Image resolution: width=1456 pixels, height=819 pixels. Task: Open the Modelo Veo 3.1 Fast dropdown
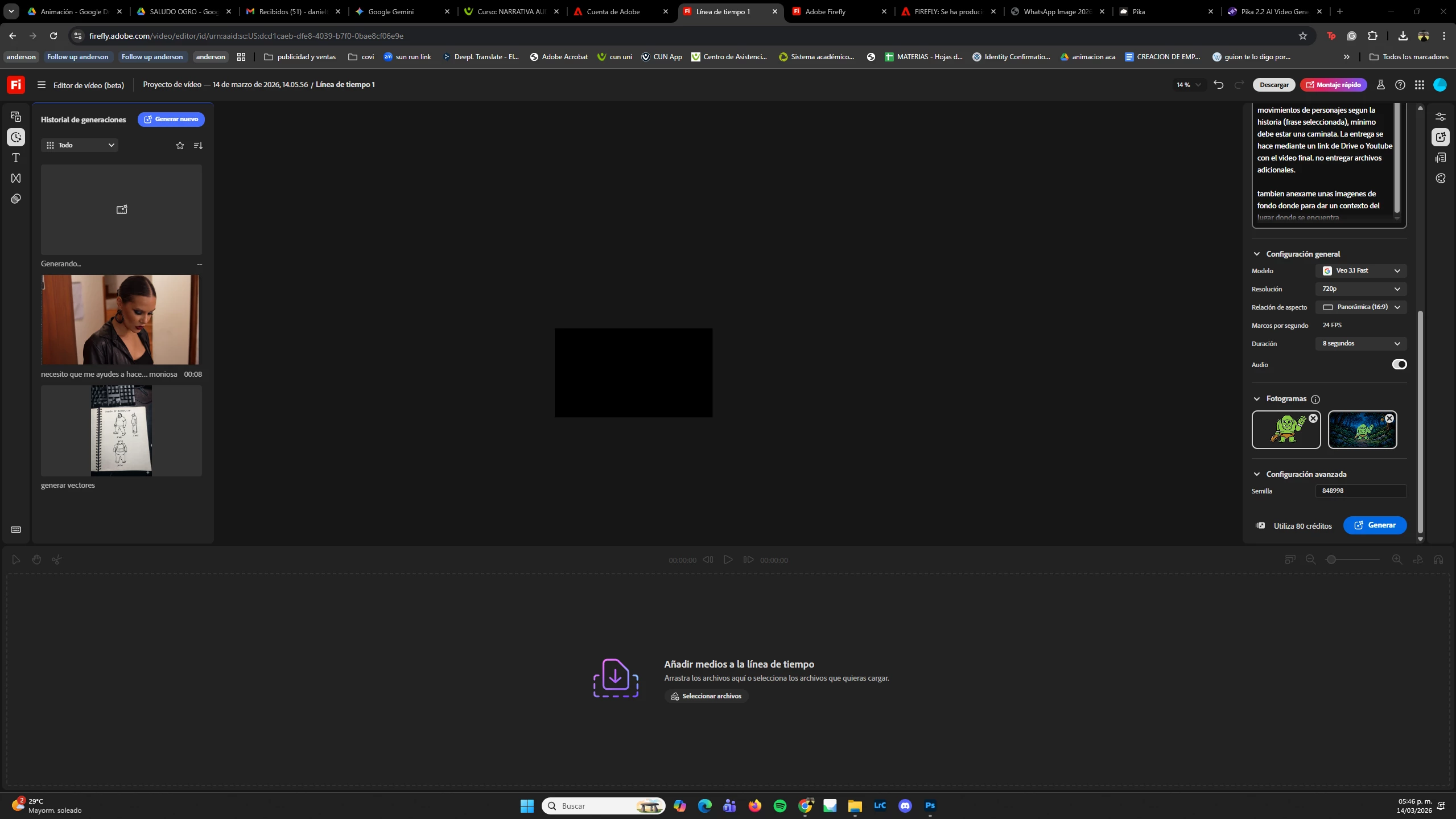point(1360,271)
